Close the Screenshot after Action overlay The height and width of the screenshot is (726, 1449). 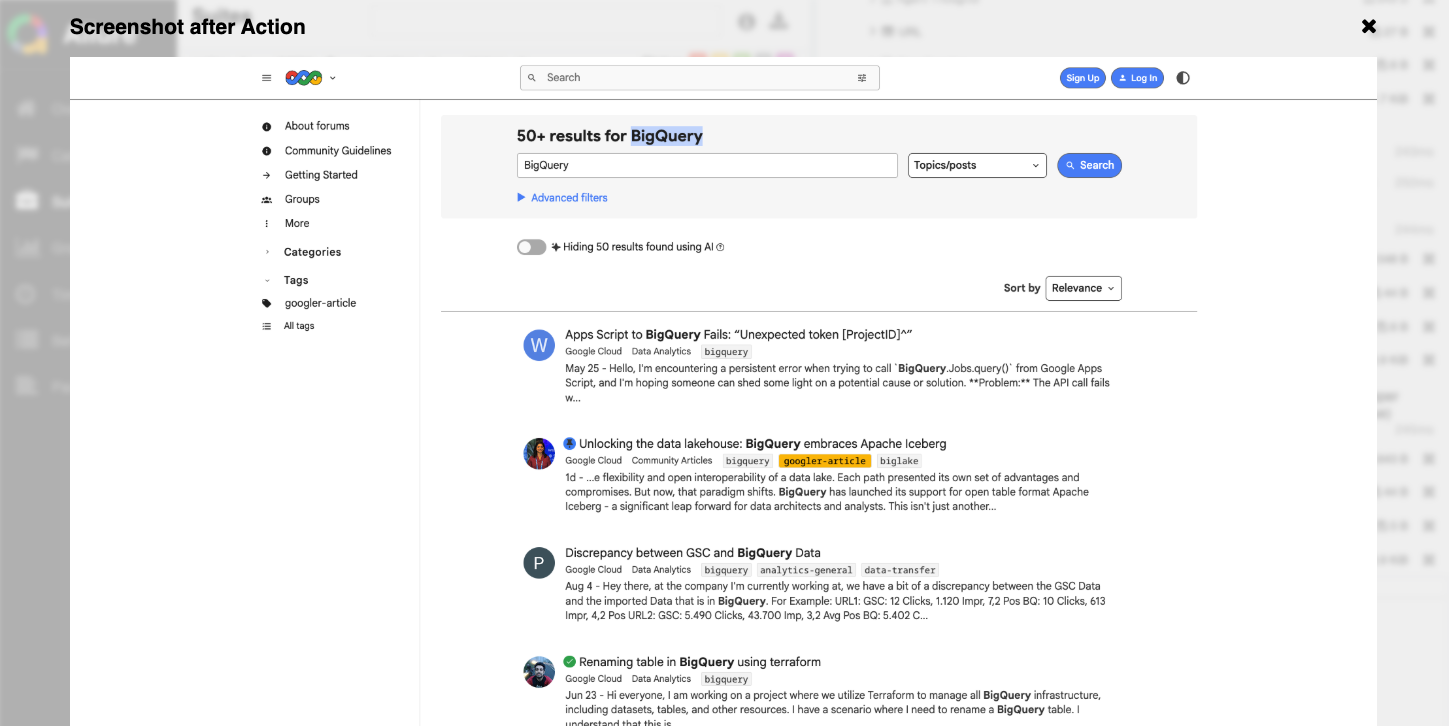click(x=1369, y=26)
